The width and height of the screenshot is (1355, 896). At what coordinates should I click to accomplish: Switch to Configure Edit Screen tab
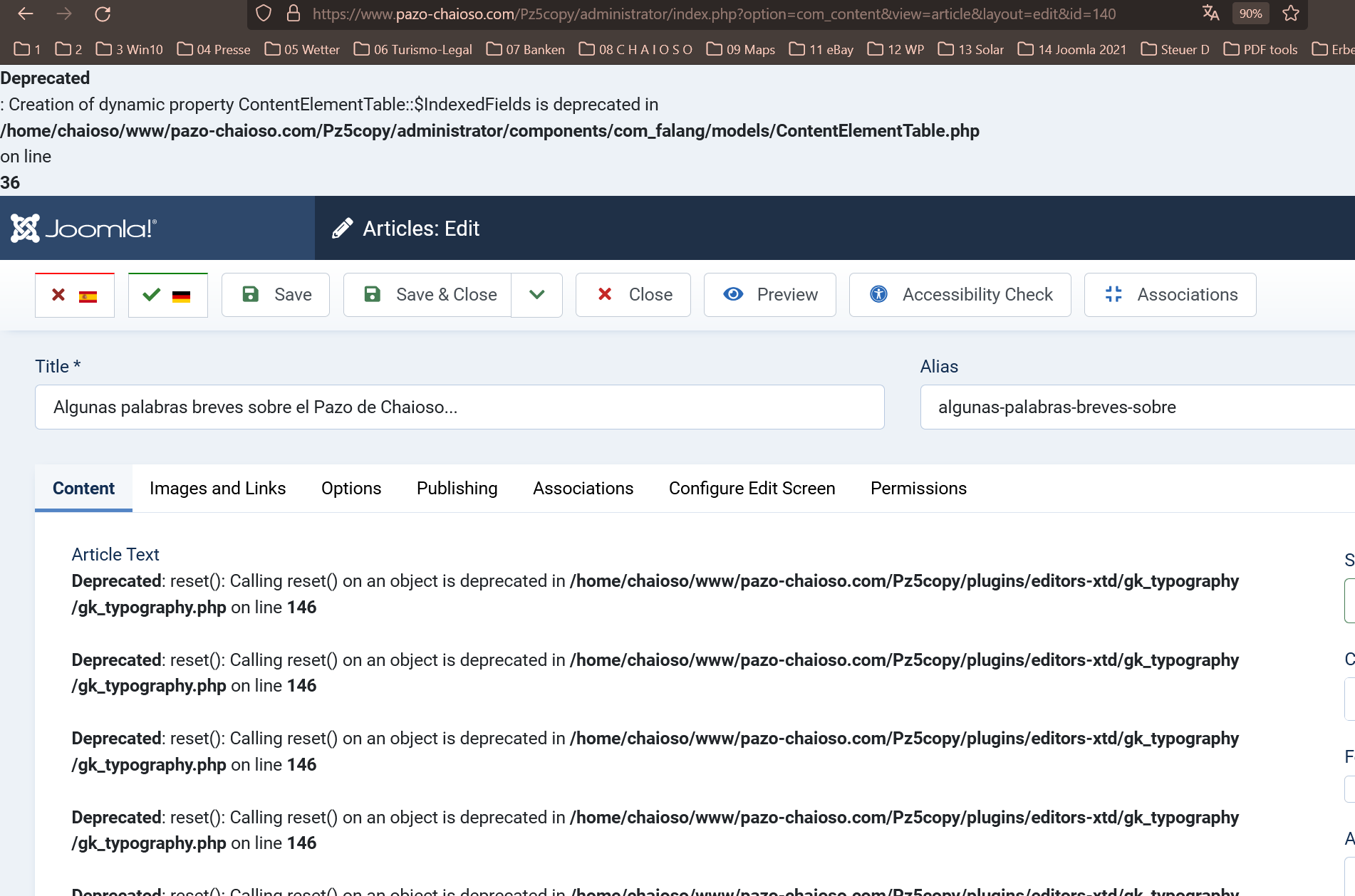752,489
